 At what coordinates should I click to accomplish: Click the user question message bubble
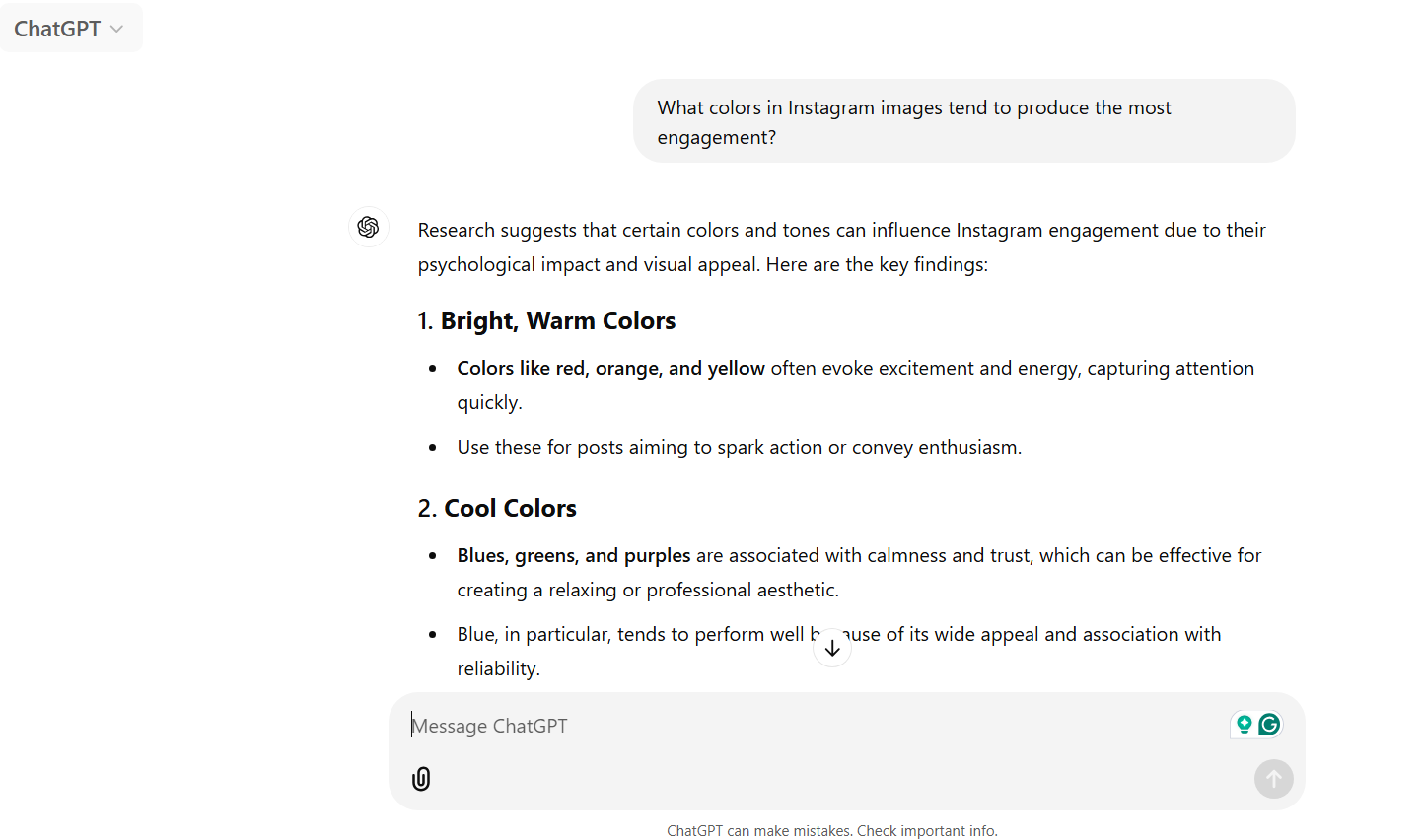coord(963,121)
